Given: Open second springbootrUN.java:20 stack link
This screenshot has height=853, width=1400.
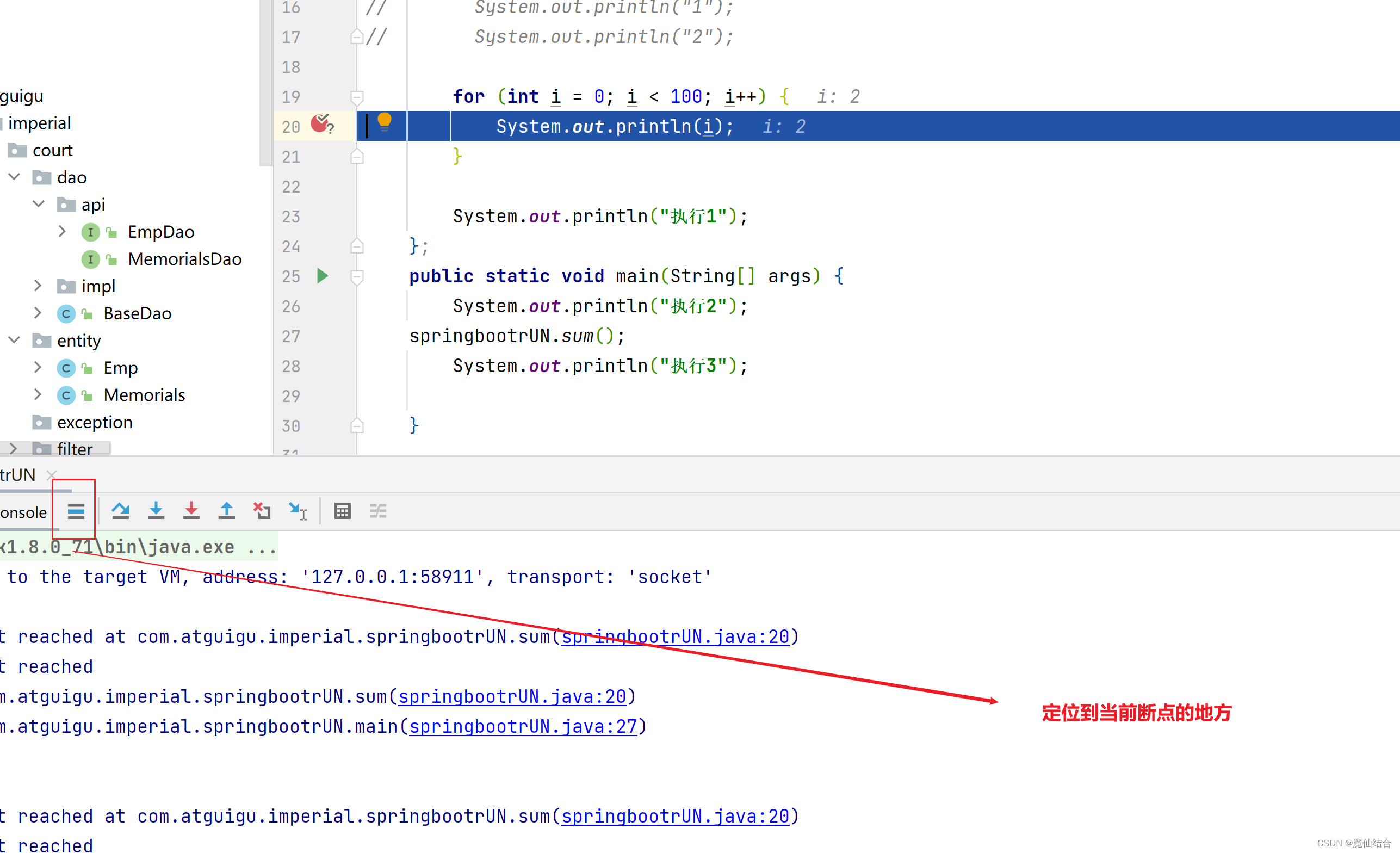Looking at the screenshot, I should point(512,697).
